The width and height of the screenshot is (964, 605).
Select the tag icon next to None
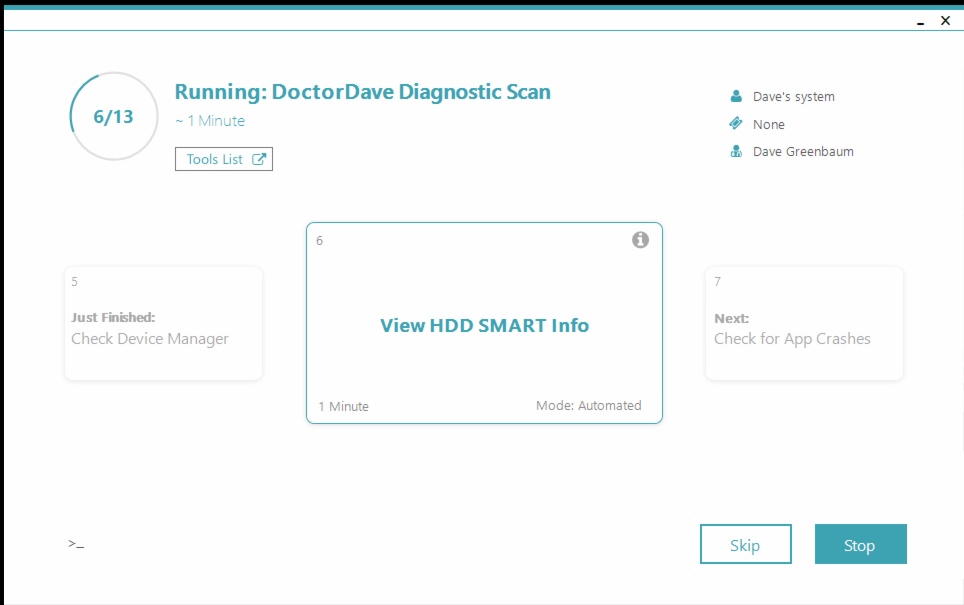coord(737,124)
